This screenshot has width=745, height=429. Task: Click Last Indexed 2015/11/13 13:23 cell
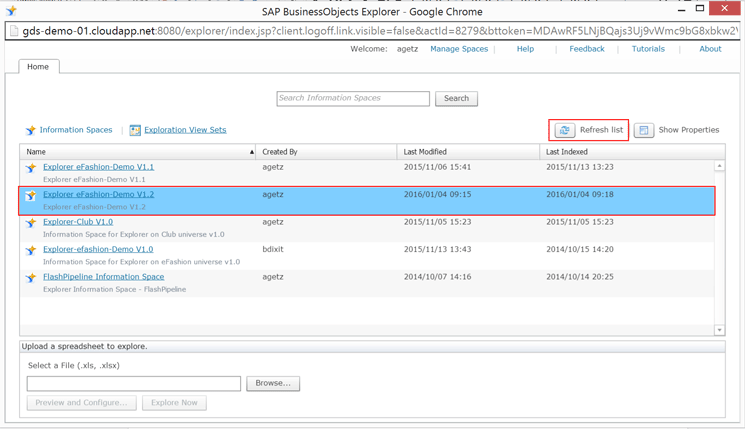click(x=580, y=167)
